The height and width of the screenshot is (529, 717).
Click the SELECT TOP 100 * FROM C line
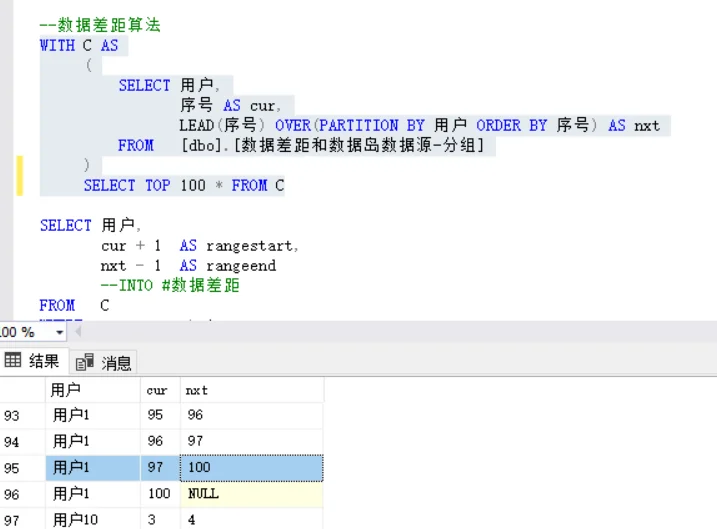coord(184,185)
